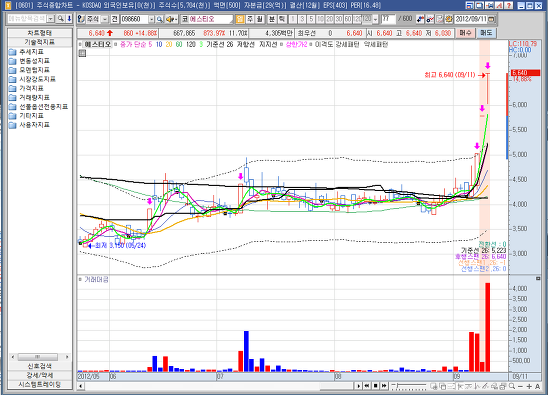Open the 시스템트레이딩 panel tab

40,385
